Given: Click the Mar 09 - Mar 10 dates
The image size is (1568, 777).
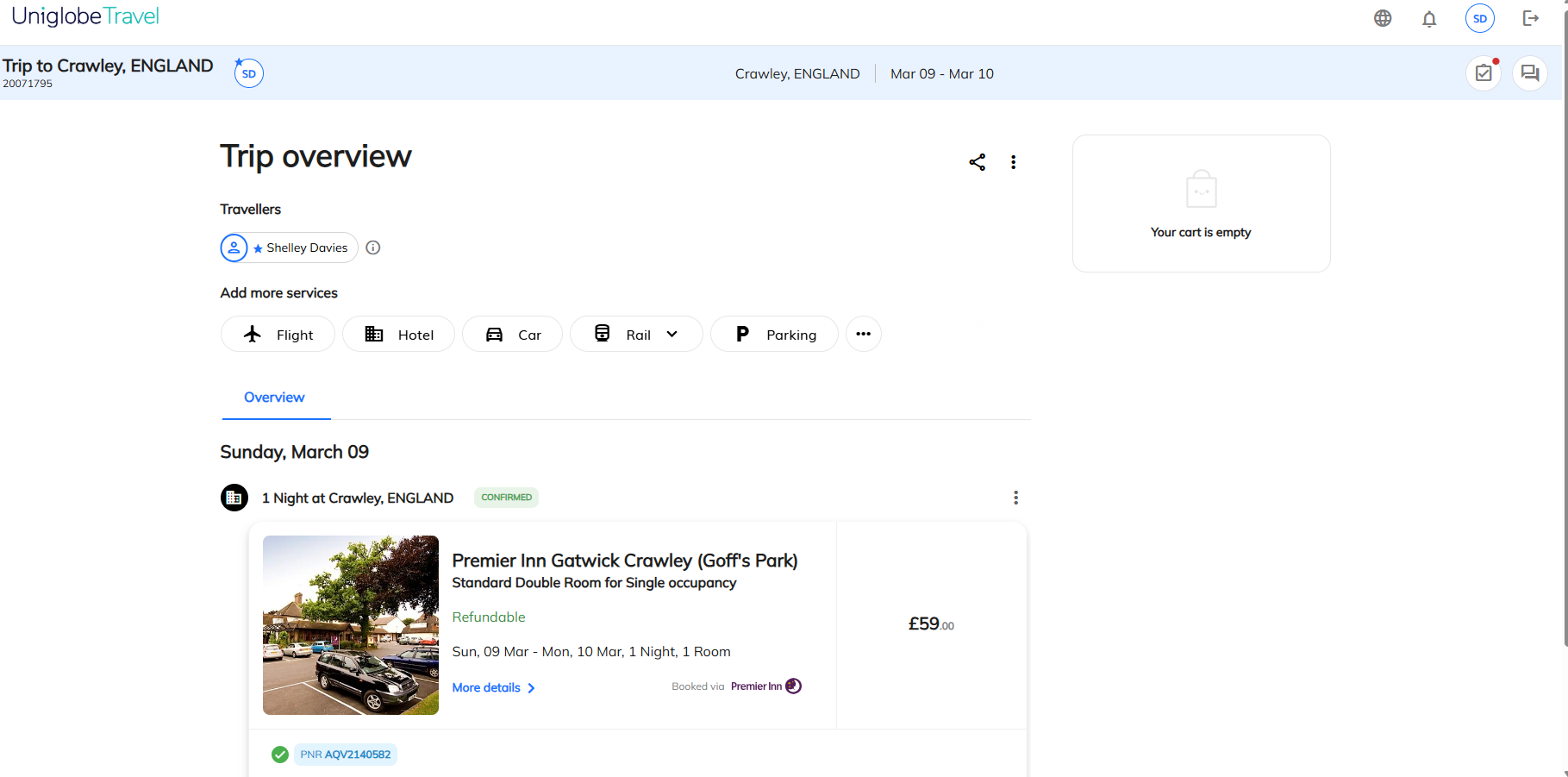Looking at the screenshot, I should pyautogui.click(x=942, y=74).
